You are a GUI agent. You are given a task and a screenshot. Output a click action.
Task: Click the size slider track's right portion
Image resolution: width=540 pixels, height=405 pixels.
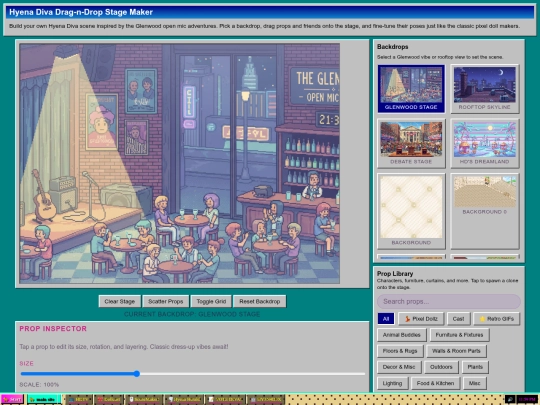tap(252, 374)
